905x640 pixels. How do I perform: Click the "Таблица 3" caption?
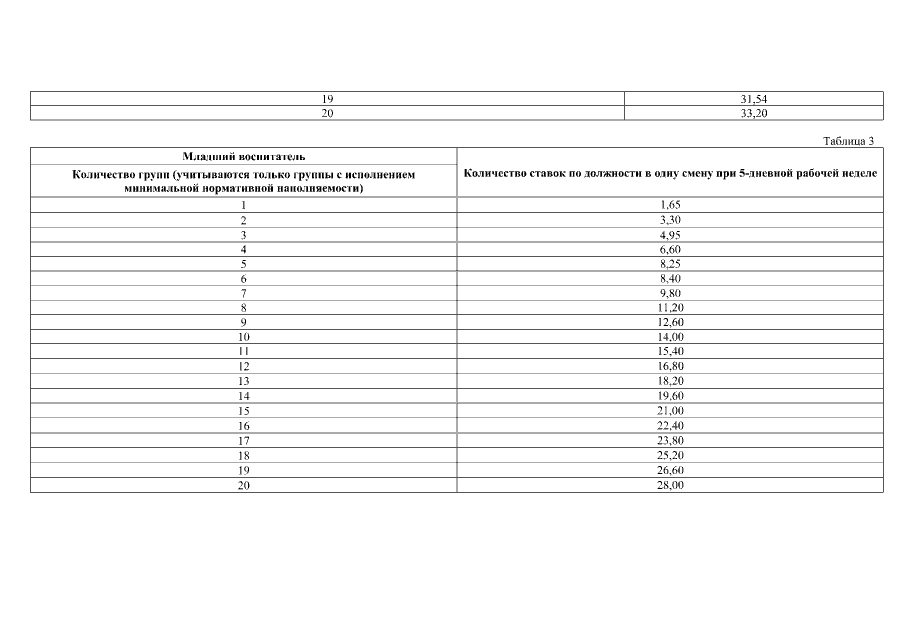(x=848, y=140)
